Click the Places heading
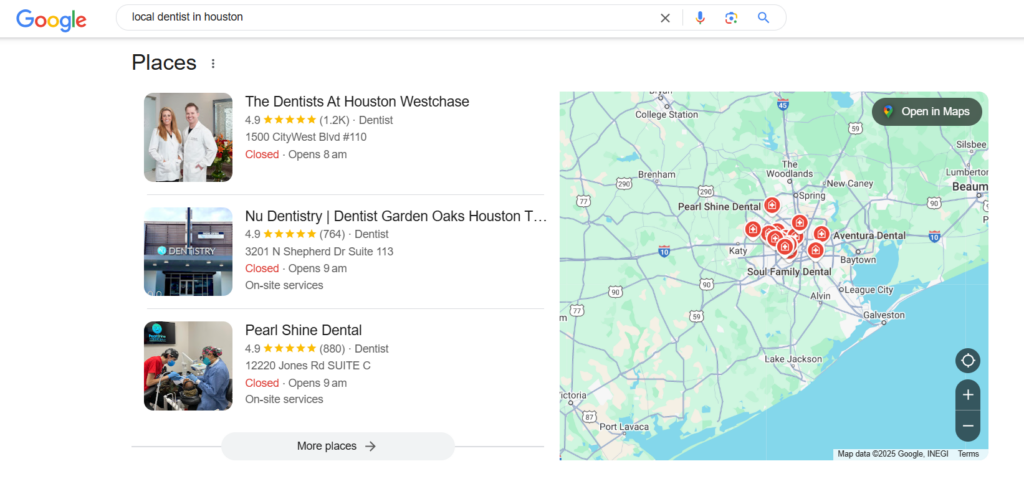Image resolution: width=1024 pixels, height=484 pixels. point(164,63)
